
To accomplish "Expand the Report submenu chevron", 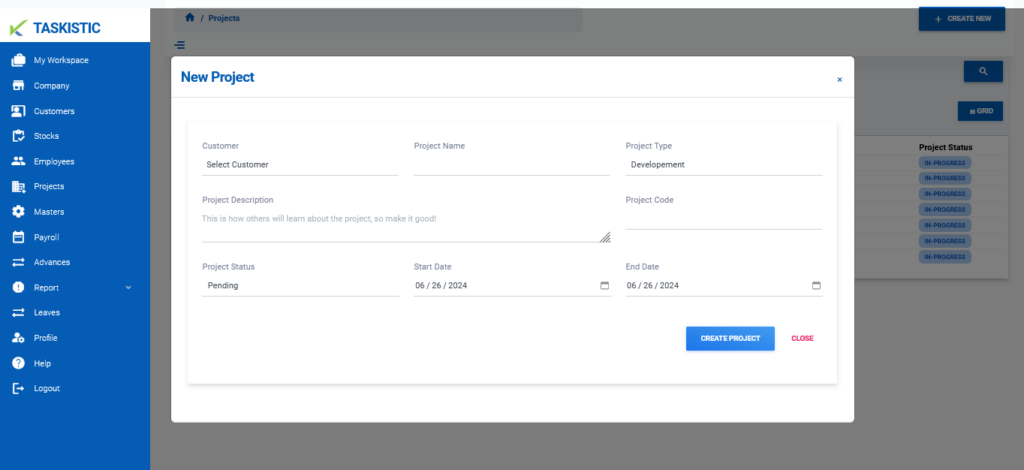I will [x=128, y=287].
